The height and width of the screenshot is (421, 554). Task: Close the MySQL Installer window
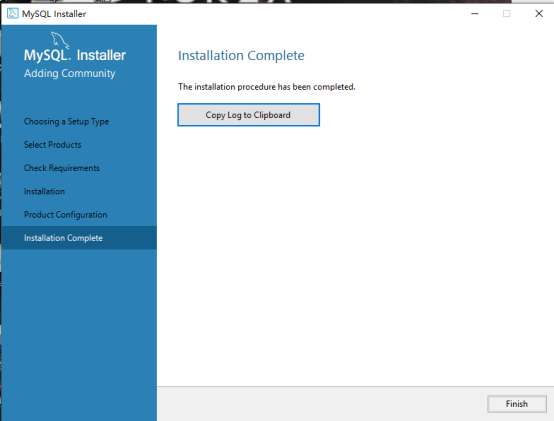539,13
